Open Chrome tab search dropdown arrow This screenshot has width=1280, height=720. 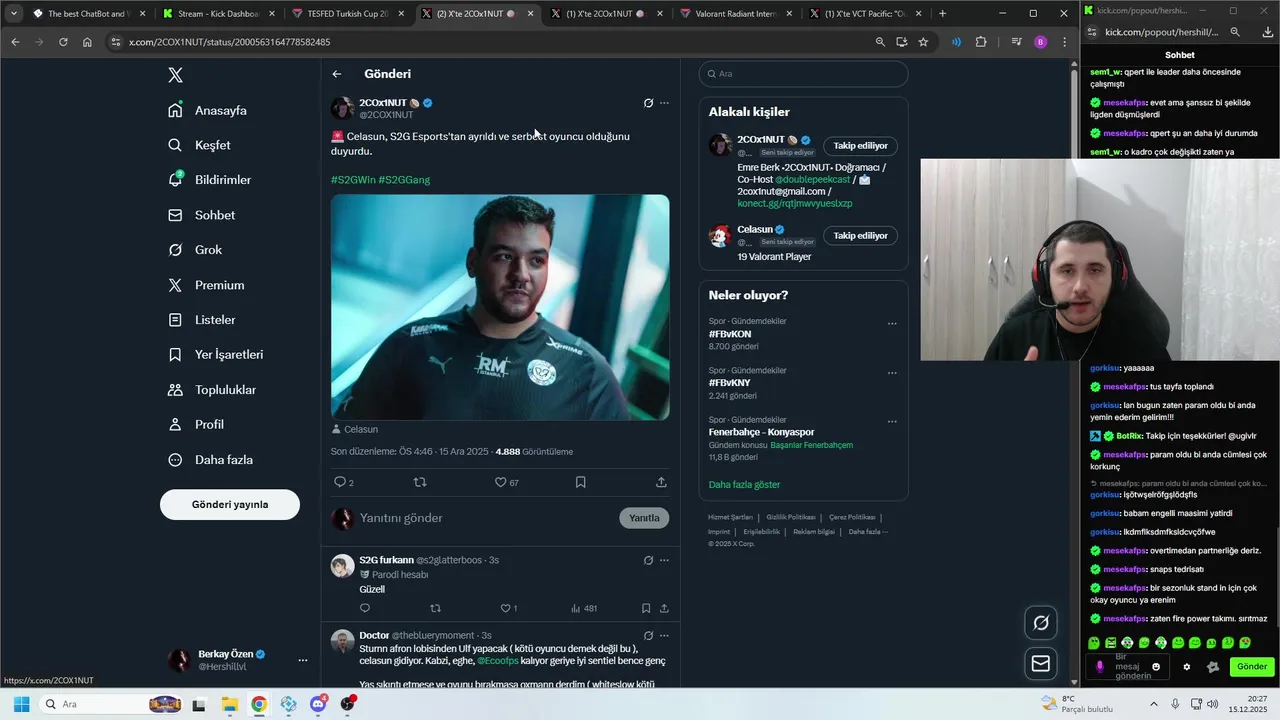coord(13,14)
